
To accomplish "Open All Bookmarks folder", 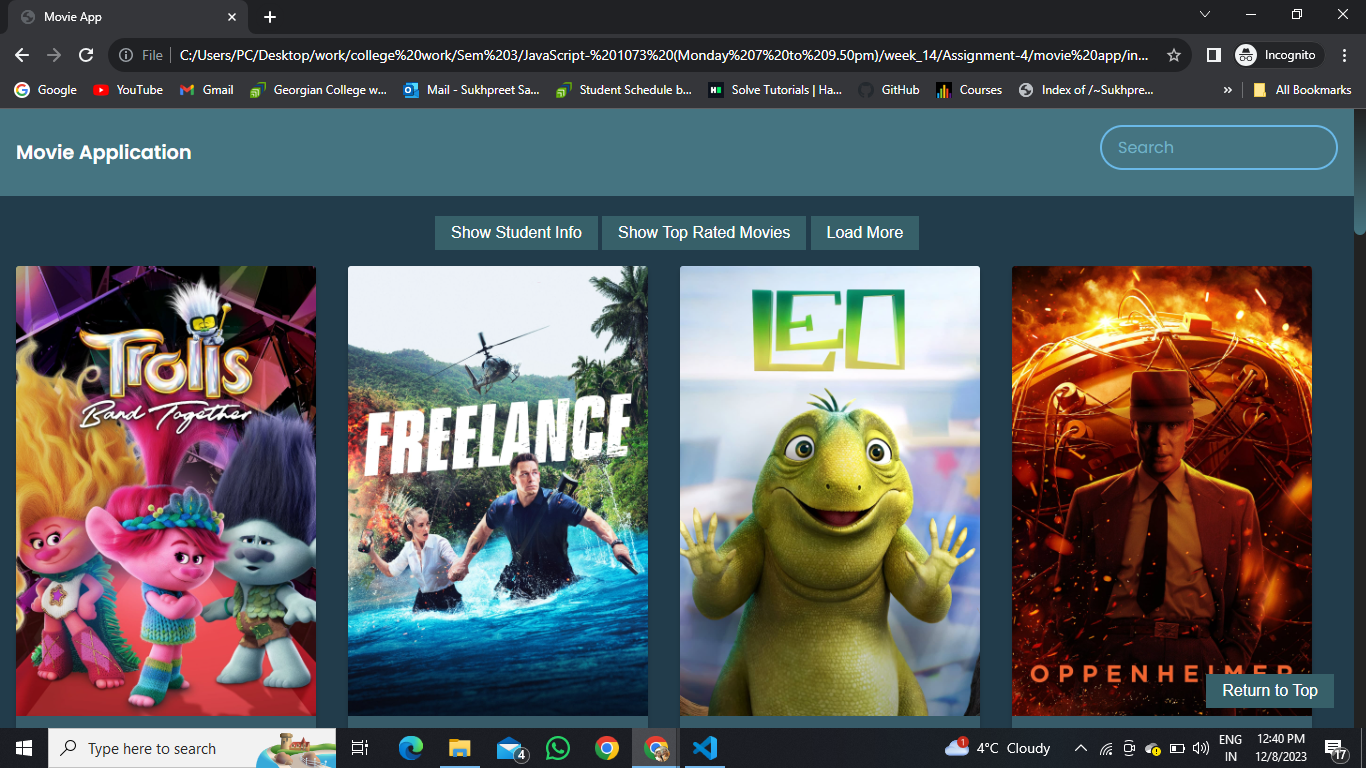I will coord(1302,90).
